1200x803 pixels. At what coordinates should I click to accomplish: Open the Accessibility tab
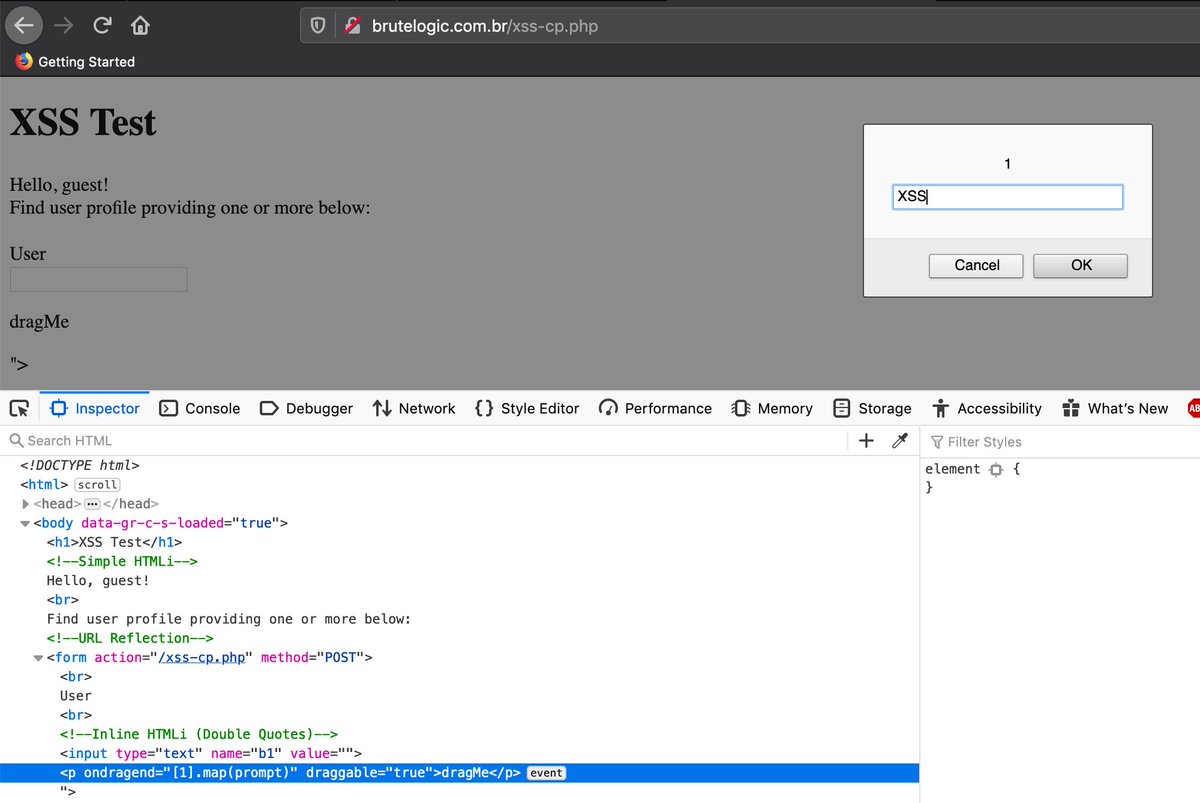point(986,408)
